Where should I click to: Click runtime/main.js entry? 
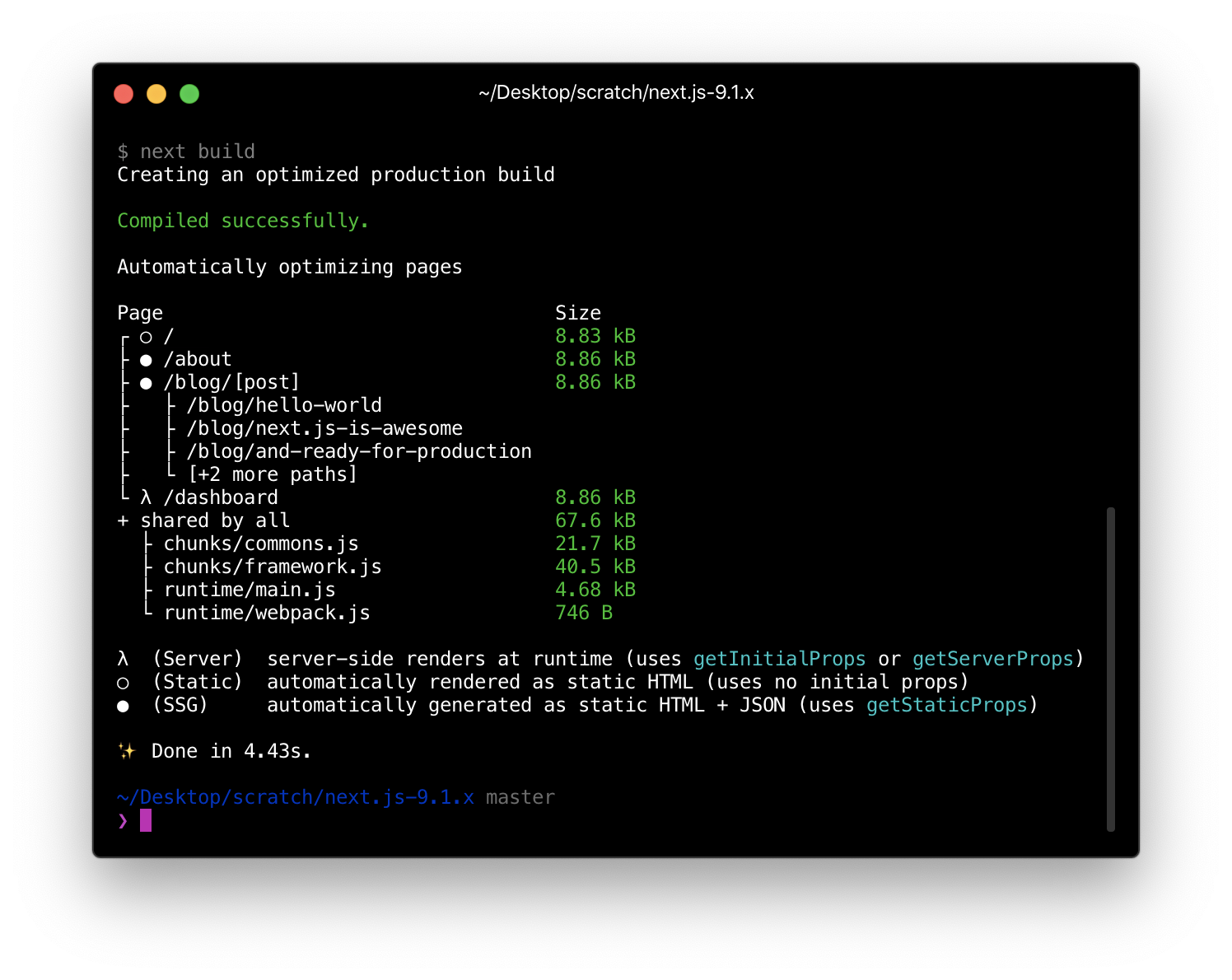(x=250, y=590)
